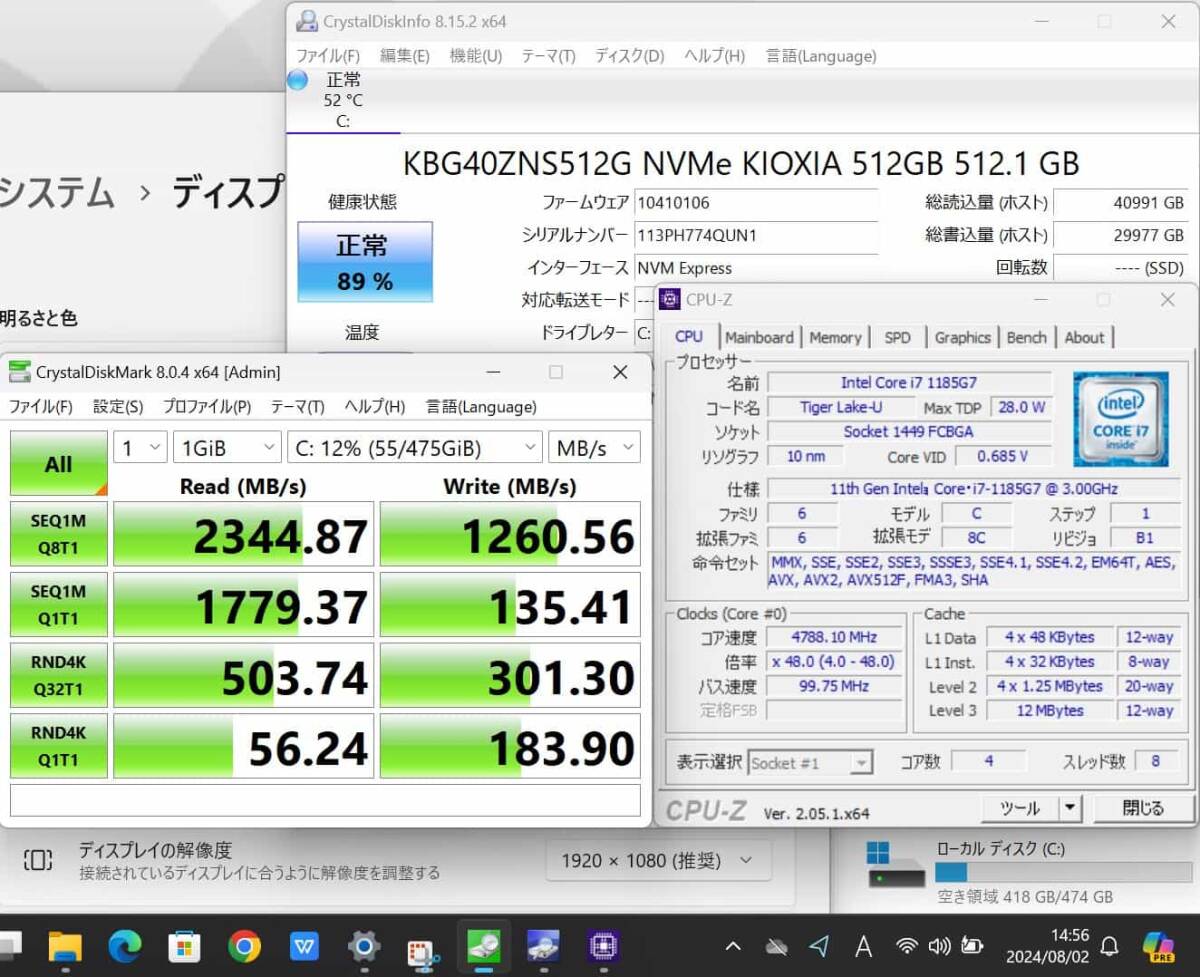
Task: Open the プロファイル(P) menu in CrystalDiskMark
Action: click(x=206, y=407)
